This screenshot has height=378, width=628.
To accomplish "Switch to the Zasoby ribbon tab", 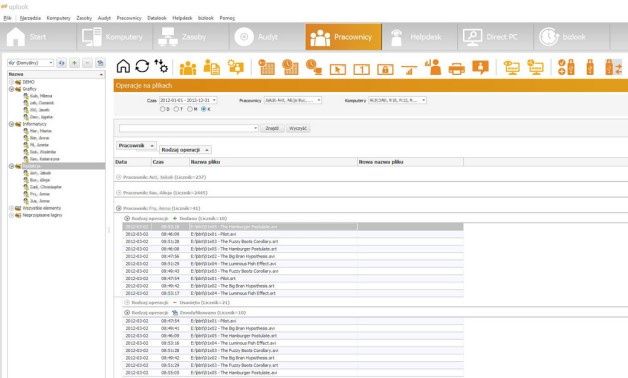I will pos(191,37).
